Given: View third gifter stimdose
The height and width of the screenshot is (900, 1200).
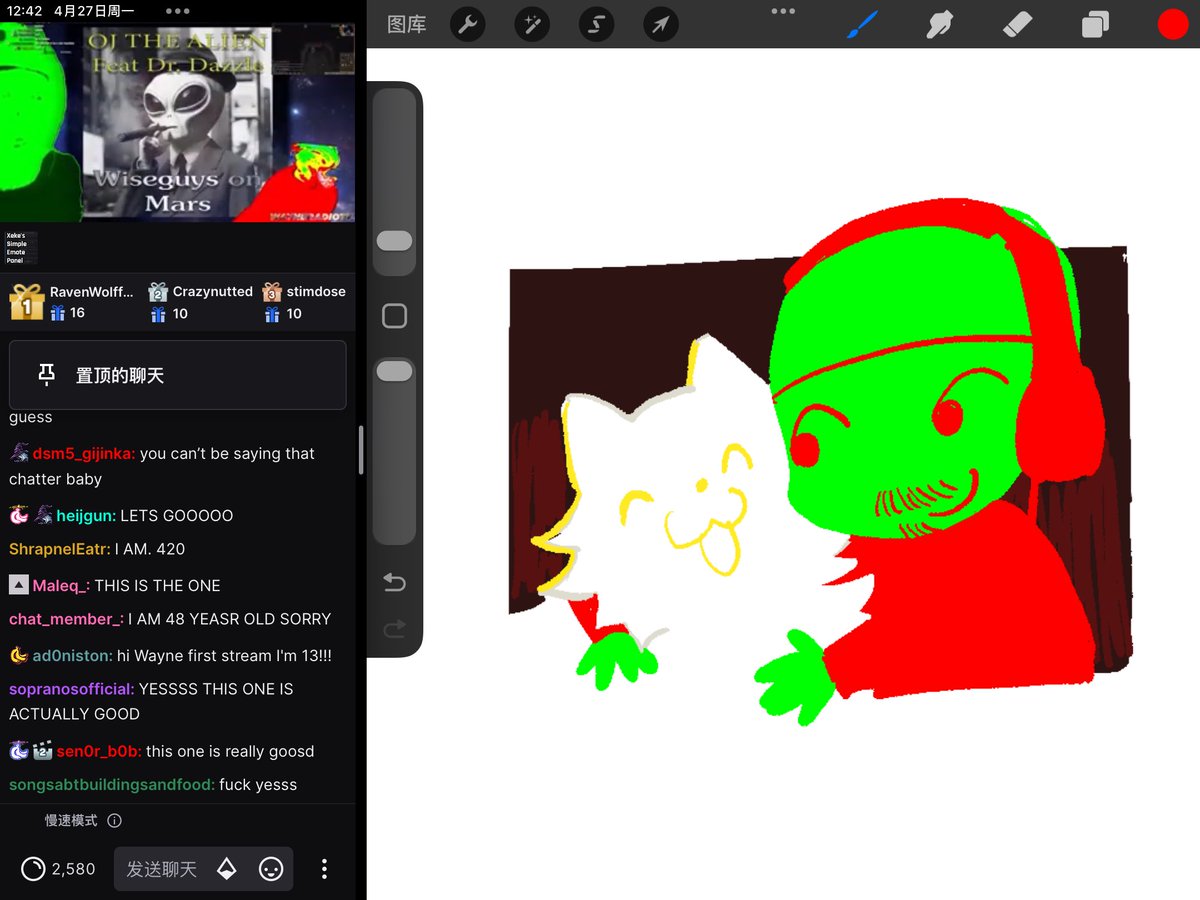Looking at the screenshot, I should pyautogui.click(x=304, y=301).
